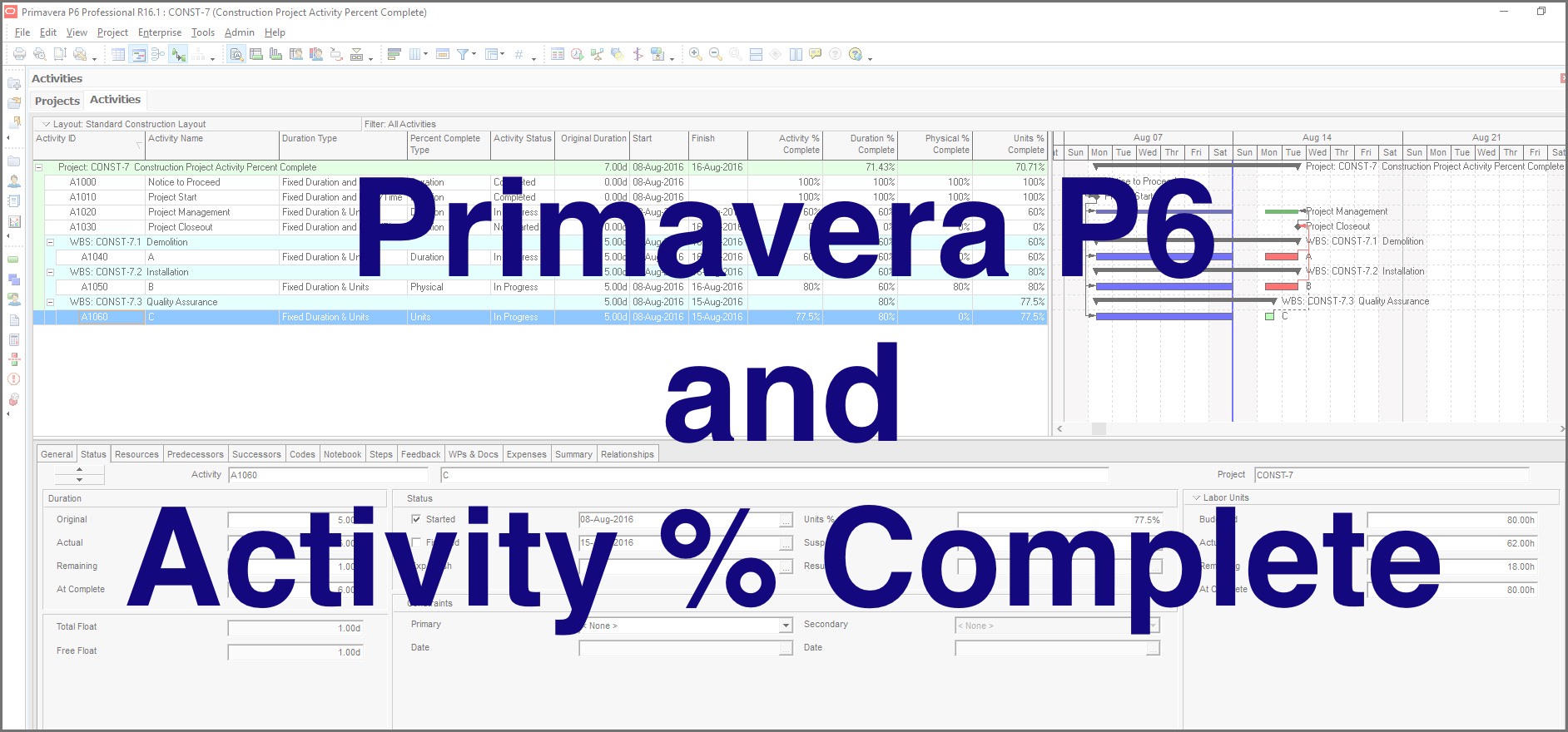Open the Columns toolbar dropdown arrow
Image resolution: width=1568 pixels, height=732 pixels.
(x=426, y=54)
